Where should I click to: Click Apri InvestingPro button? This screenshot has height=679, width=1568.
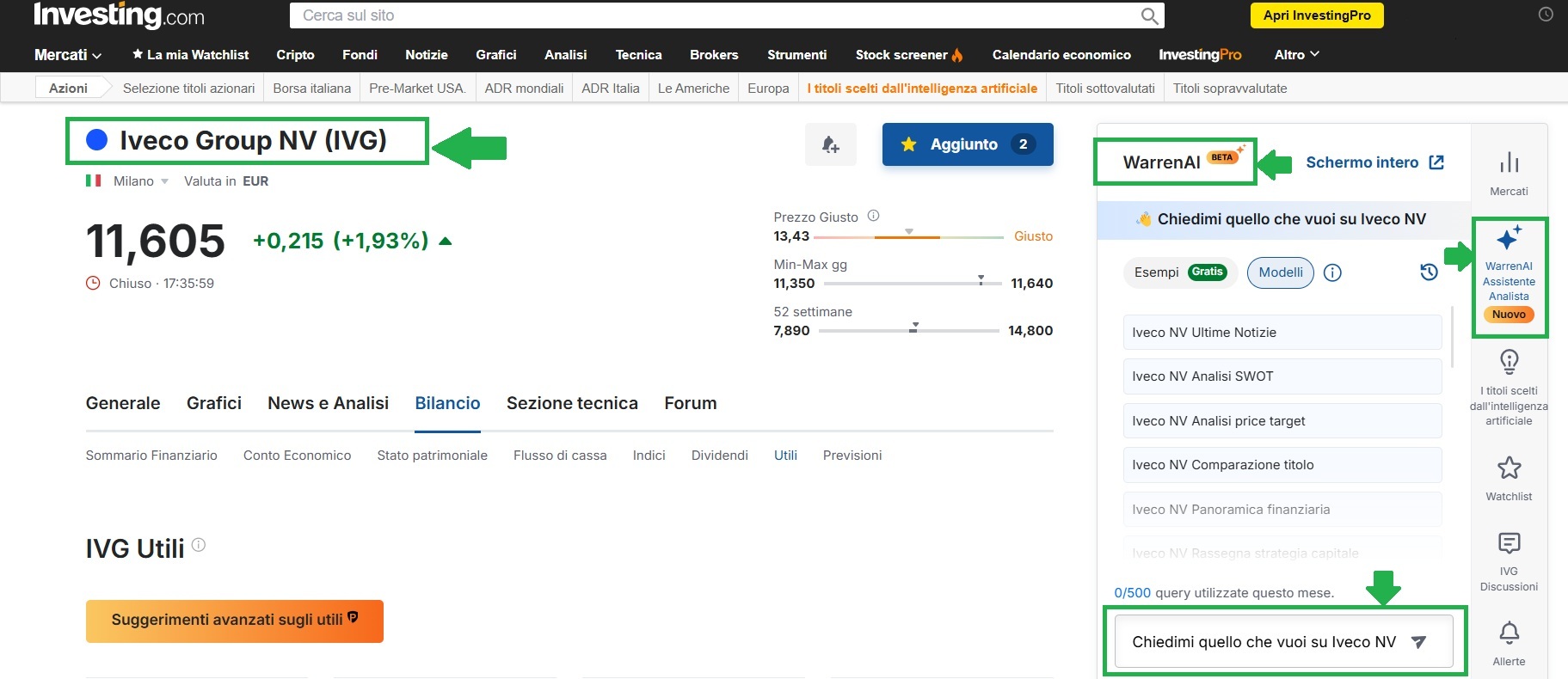[x=1317, y=15]
